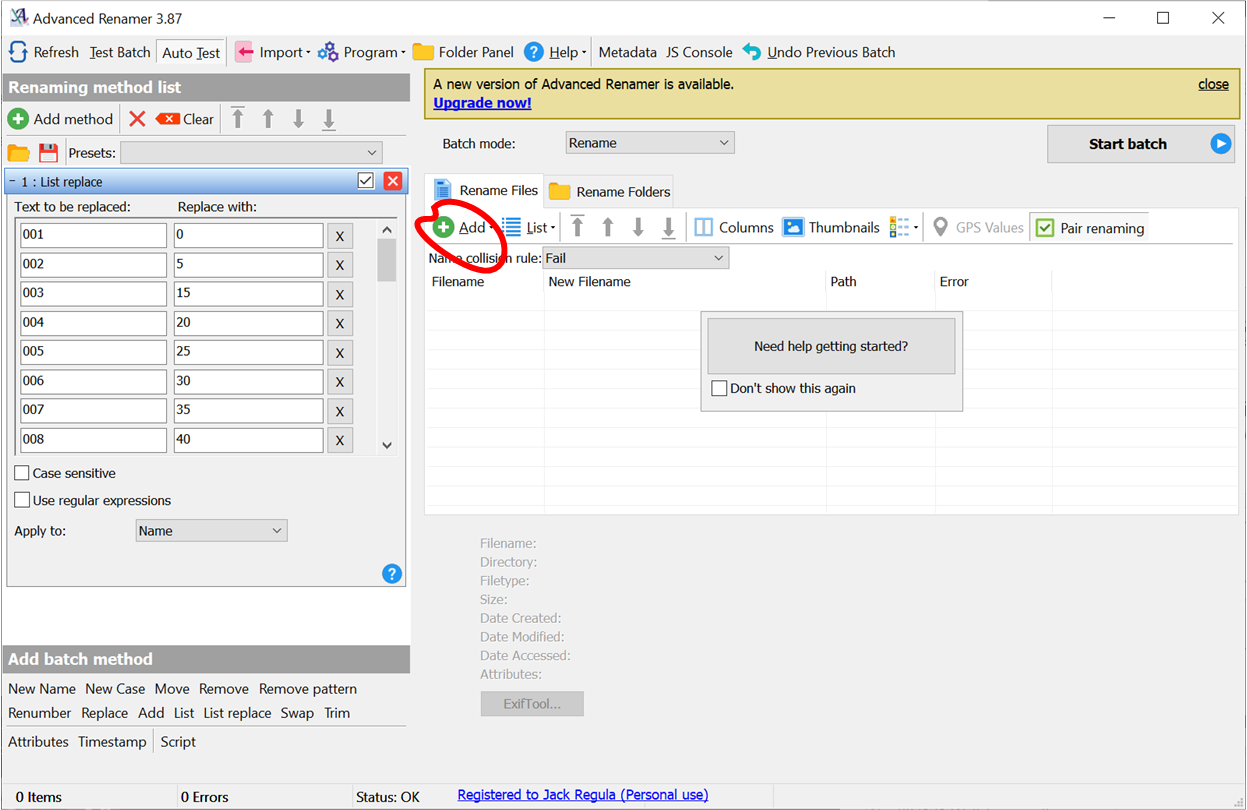This screenshot has width=1247, height=810.
Task: Remove the 001 replacement row
Action: 340,236
